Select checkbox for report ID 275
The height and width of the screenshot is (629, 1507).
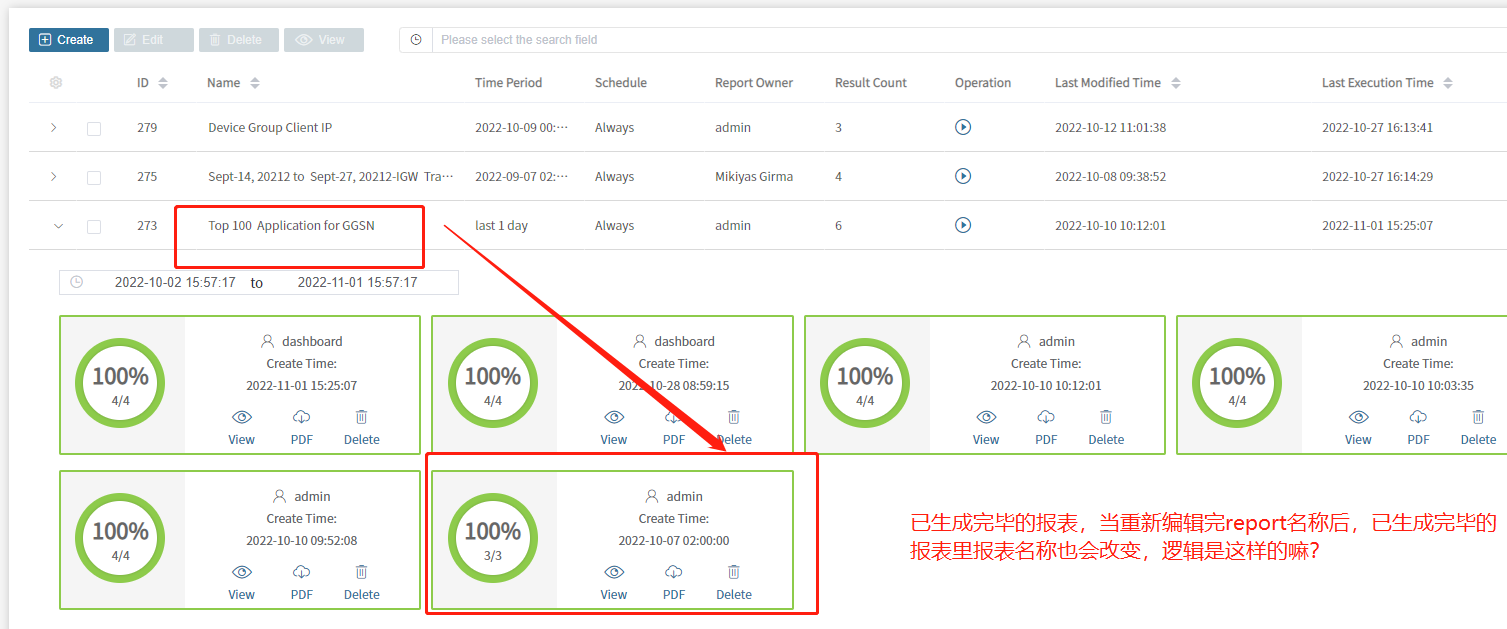click(94, 177)
